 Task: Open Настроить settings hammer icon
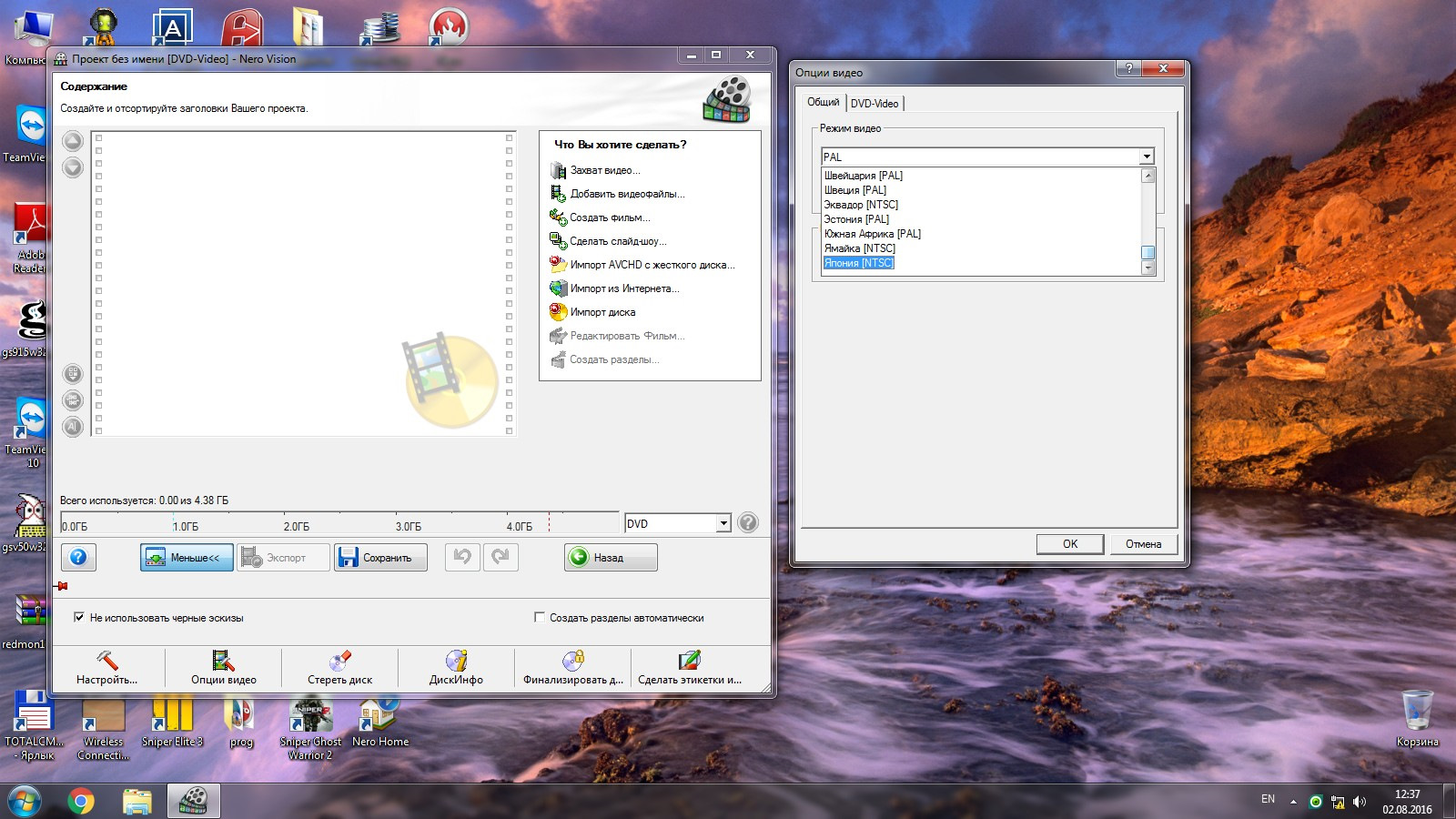coord(107,661)
